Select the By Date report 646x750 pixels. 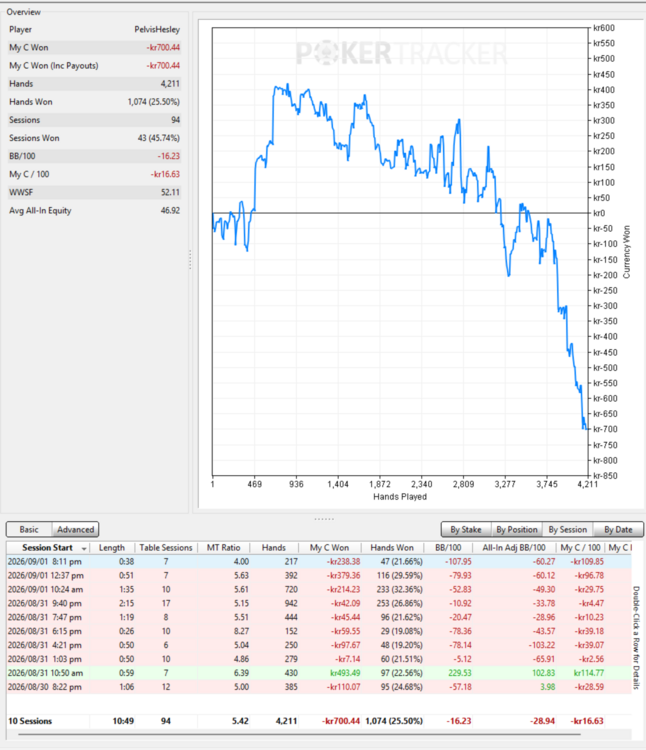(x=618, y=529)
